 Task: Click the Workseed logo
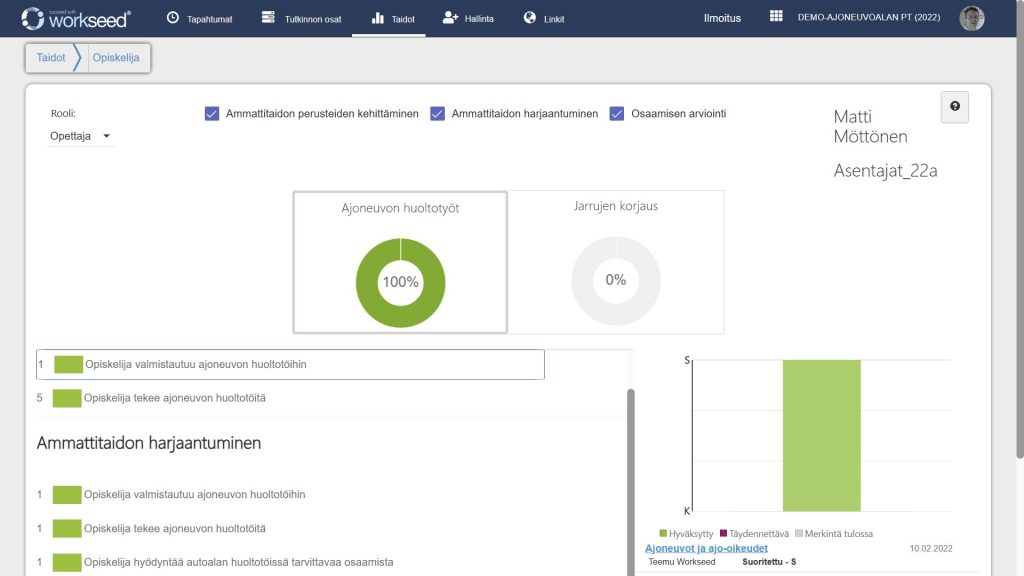tap(75, 18)
